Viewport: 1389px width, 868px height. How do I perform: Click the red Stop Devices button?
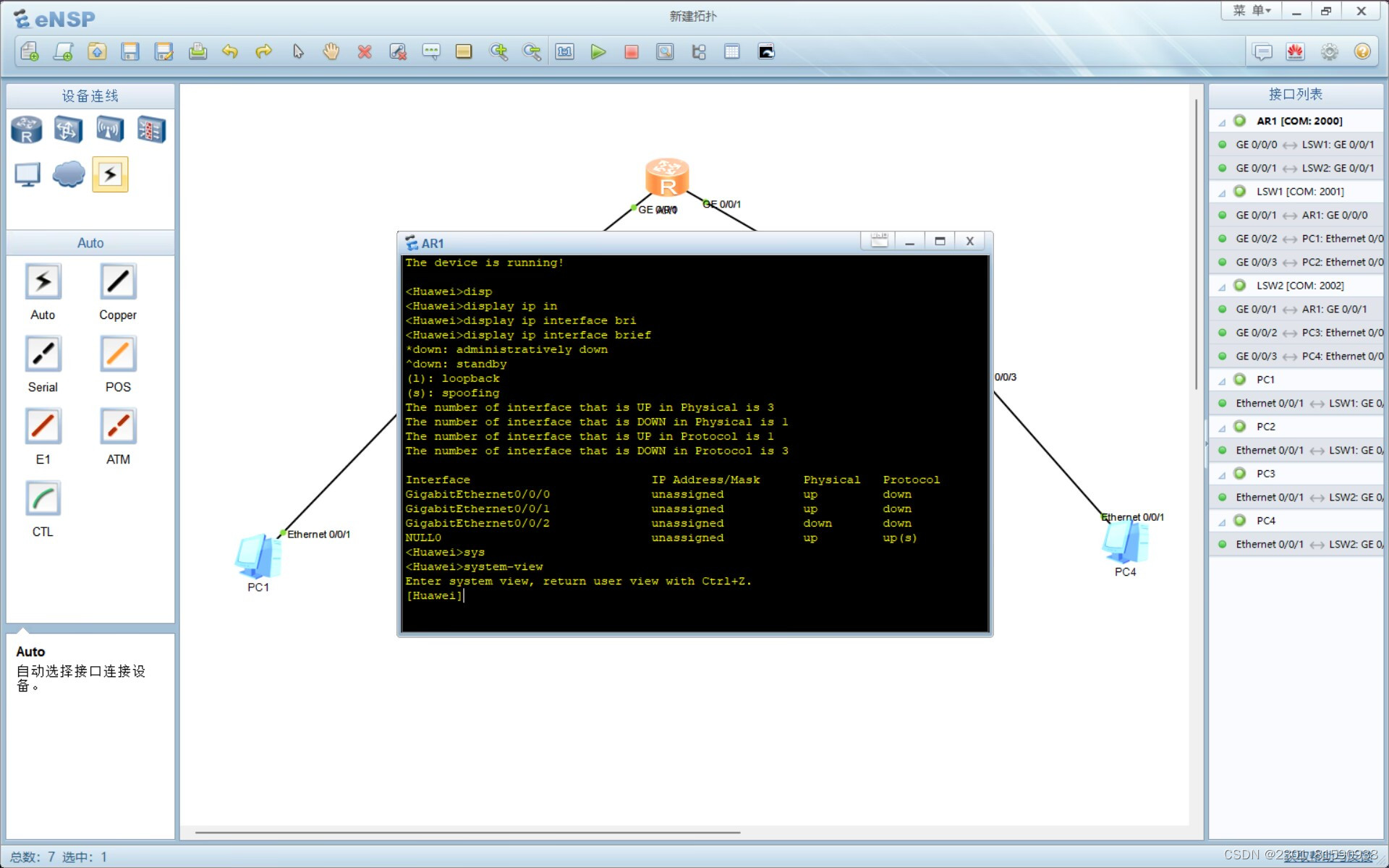pyautogui.click(x=632, y=51)
